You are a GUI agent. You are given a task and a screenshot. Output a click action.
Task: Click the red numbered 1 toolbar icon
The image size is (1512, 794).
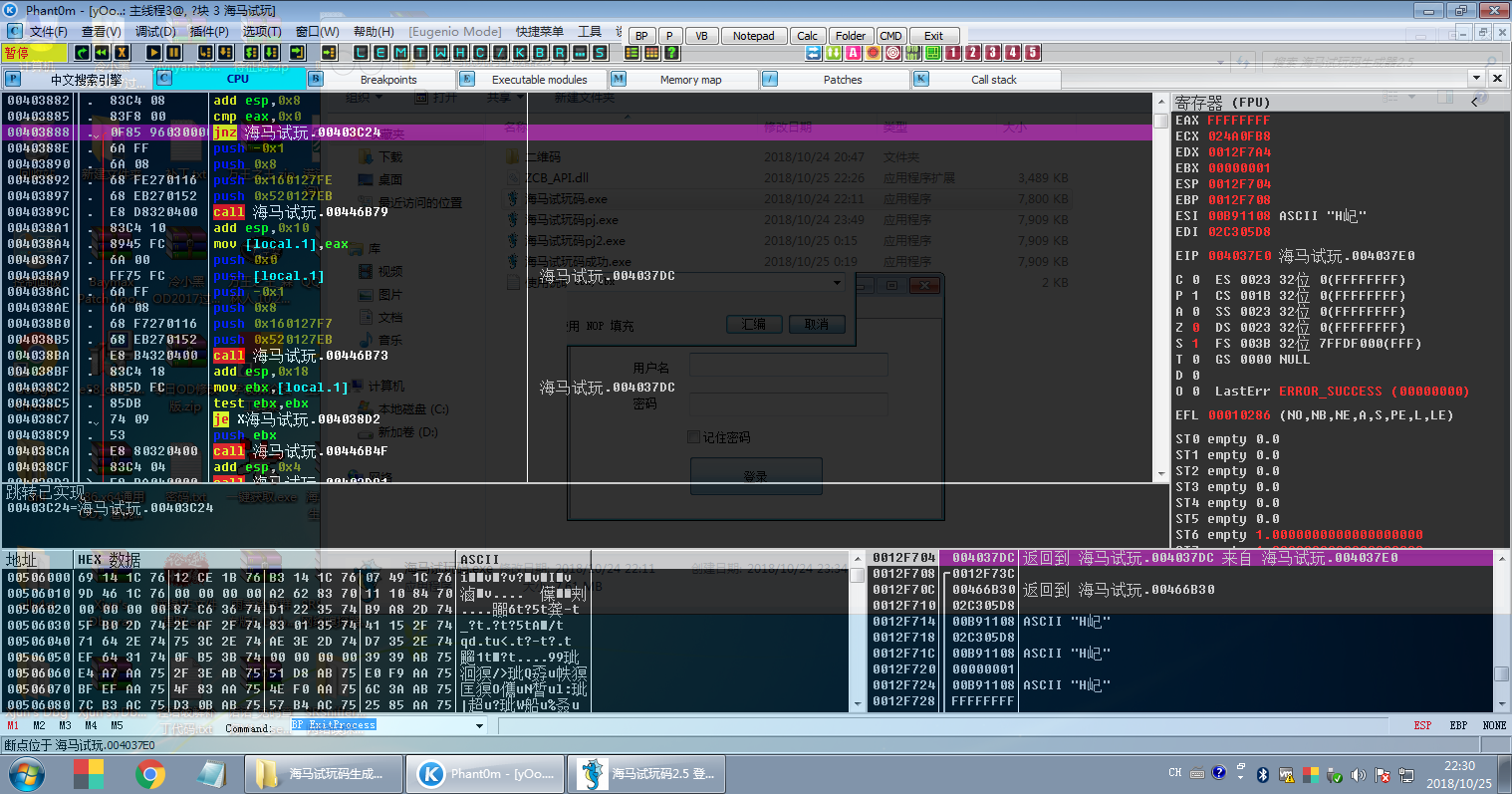953,52
